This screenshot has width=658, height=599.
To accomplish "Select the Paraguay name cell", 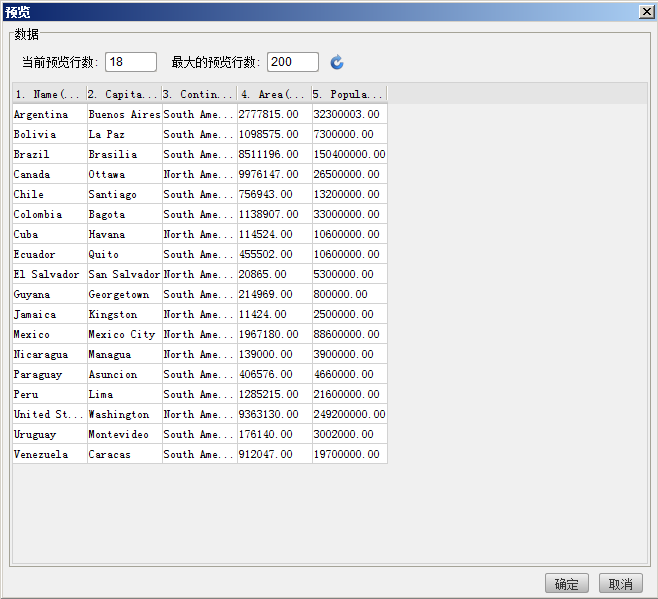I will pyautogui.click(x=50, y=374).
